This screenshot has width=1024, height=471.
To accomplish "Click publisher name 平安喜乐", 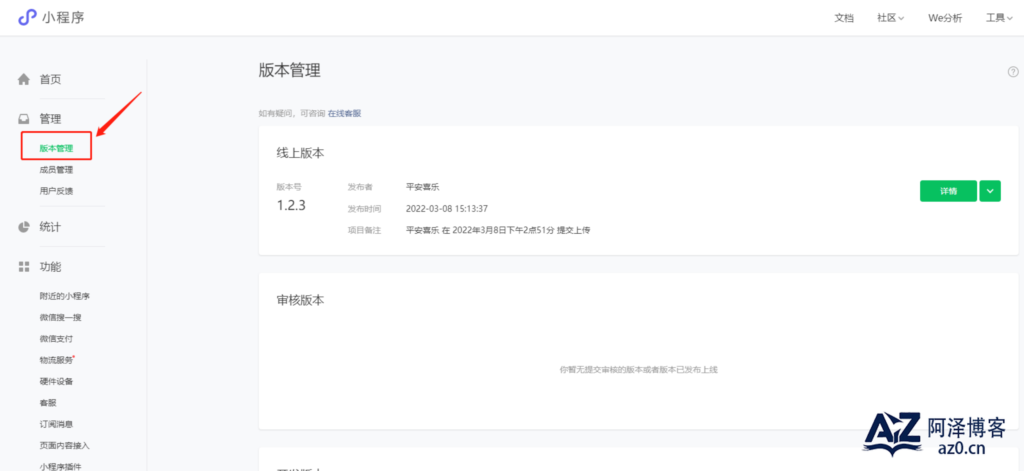I will [x=423, y=187].
